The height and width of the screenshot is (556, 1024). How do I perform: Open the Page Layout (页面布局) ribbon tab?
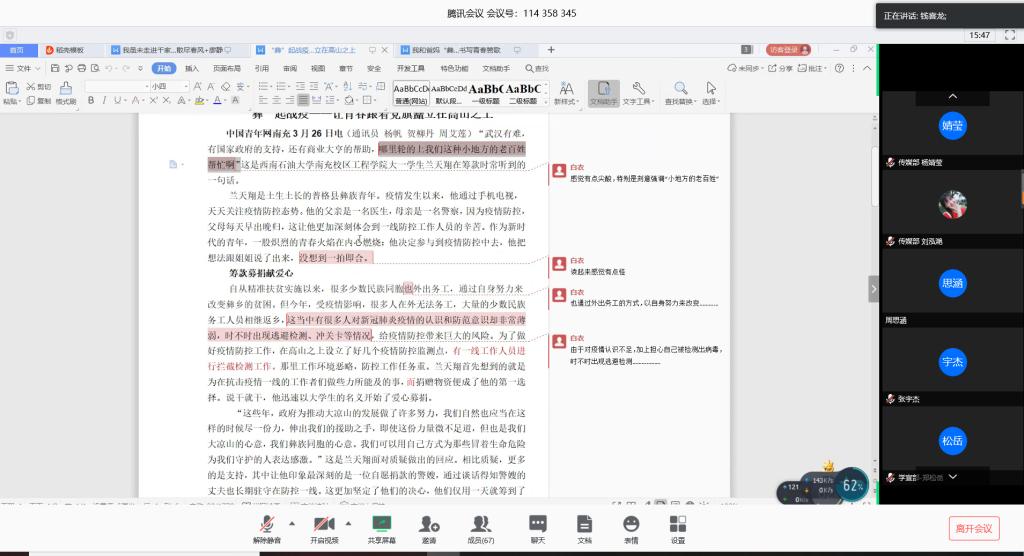point(227,68)
